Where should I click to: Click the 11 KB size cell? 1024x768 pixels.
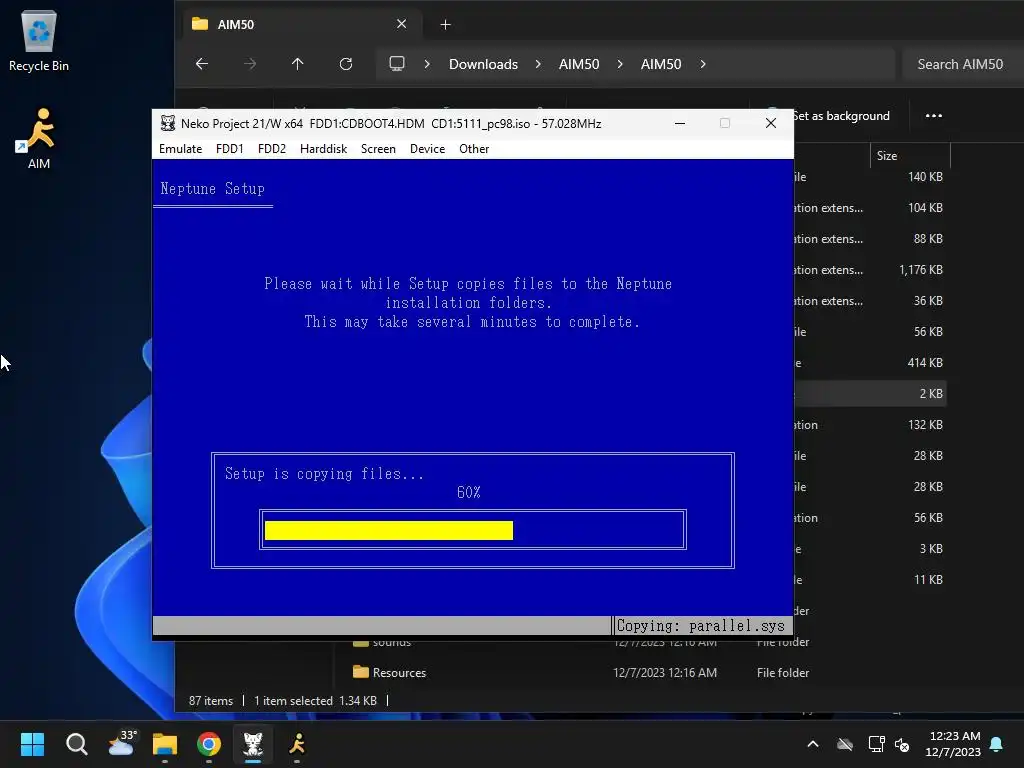click(928, 580)
